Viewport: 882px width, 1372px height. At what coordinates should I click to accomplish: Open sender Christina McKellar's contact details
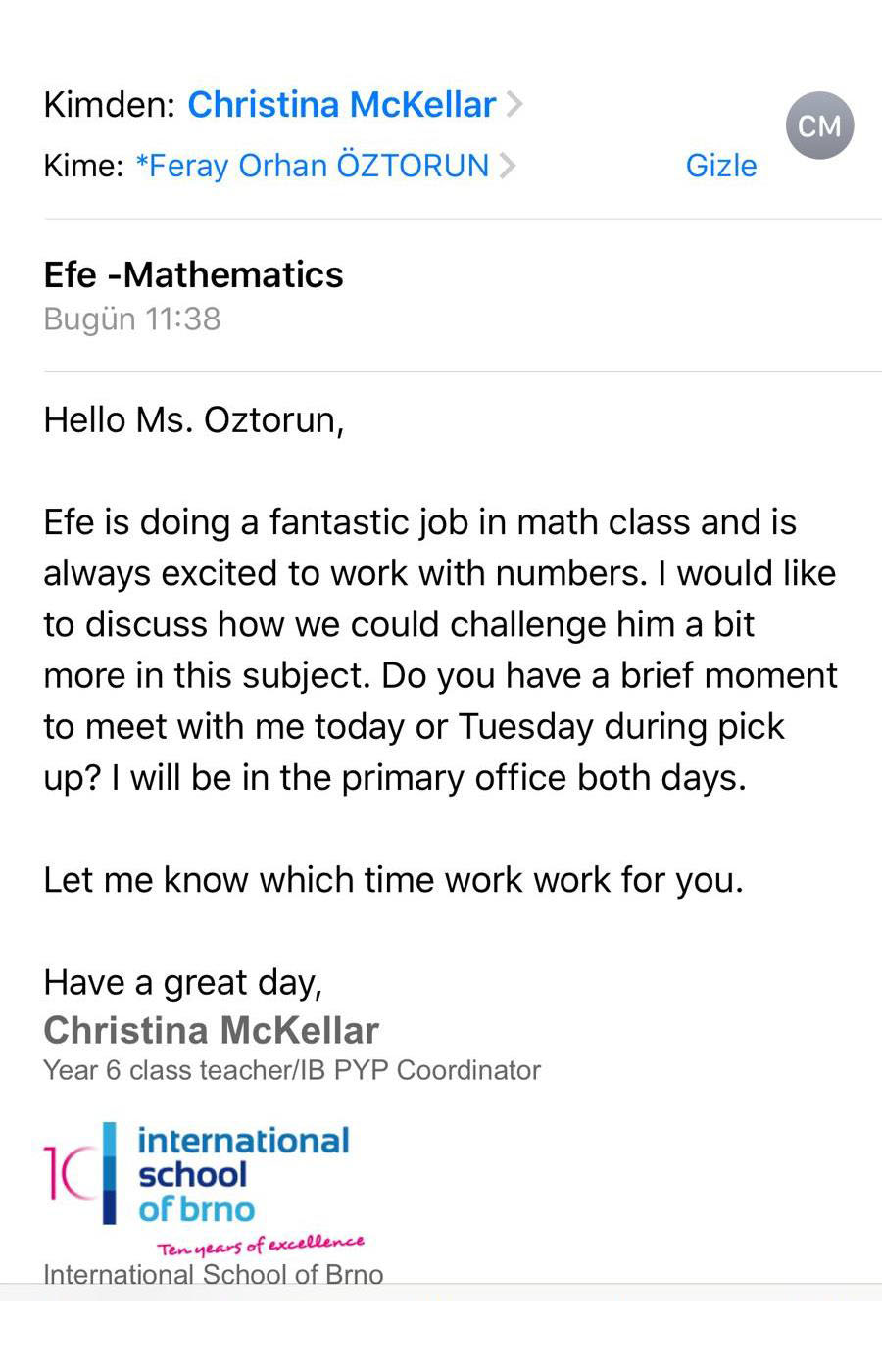(341, 104)
